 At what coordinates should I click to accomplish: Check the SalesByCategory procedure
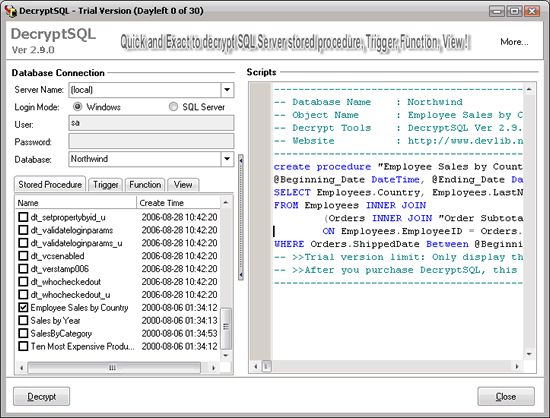tap(23, 333)
